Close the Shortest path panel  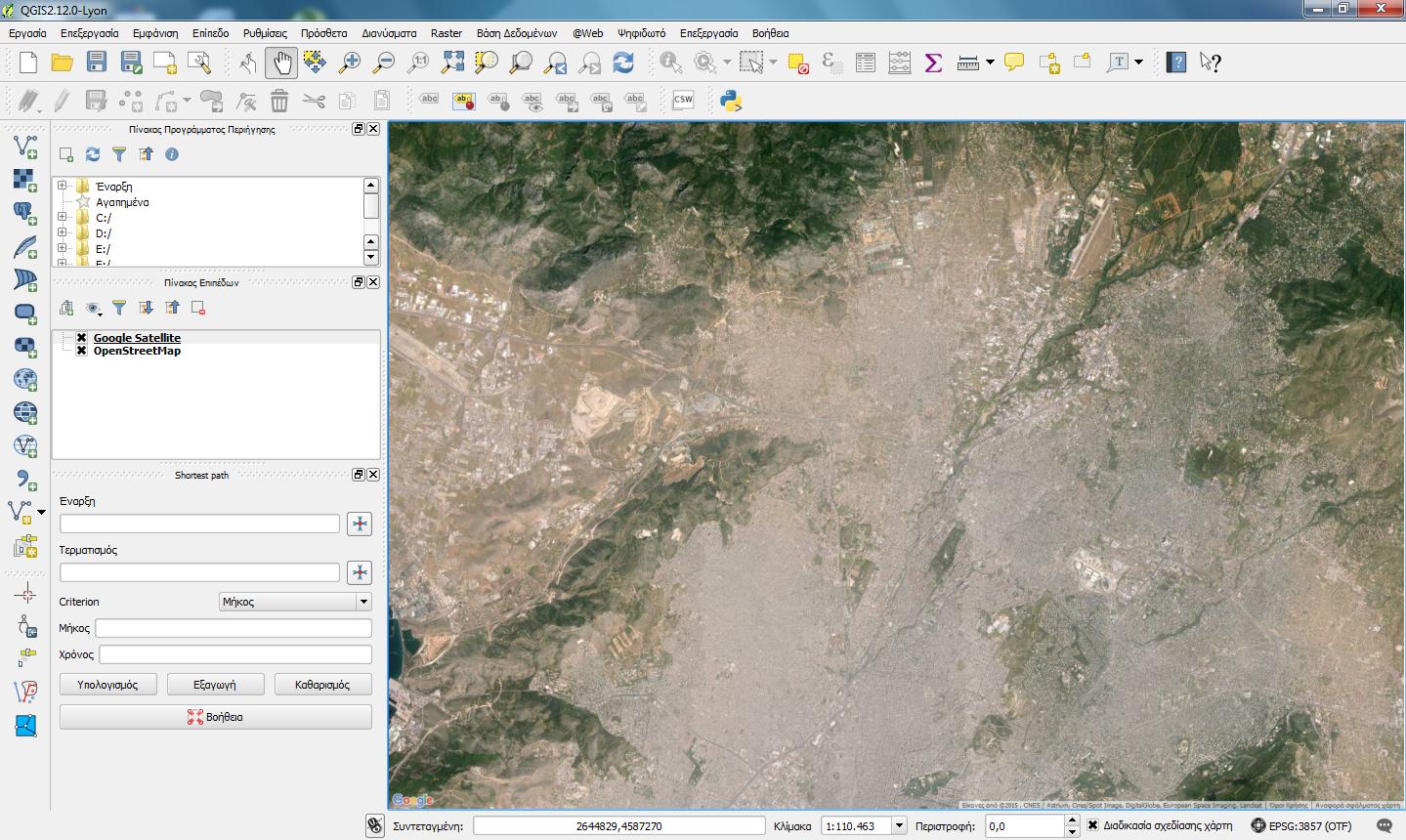tap(373, 475)
